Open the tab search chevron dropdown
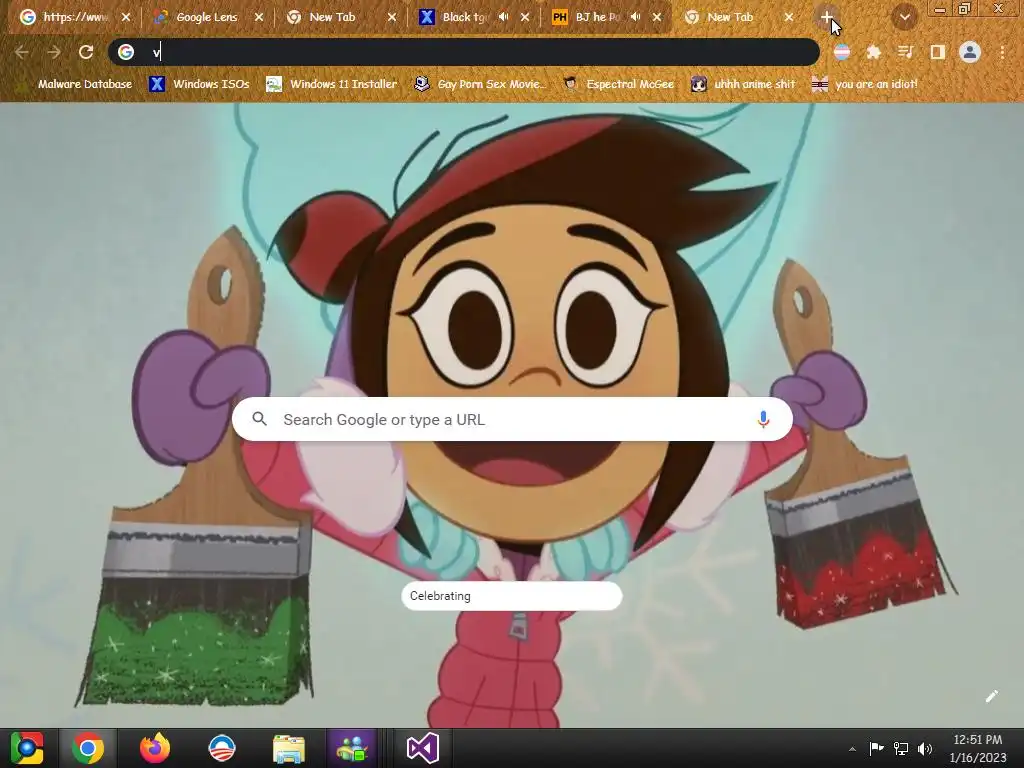The width and height of the screenshot is (1024, 768). 904,18
